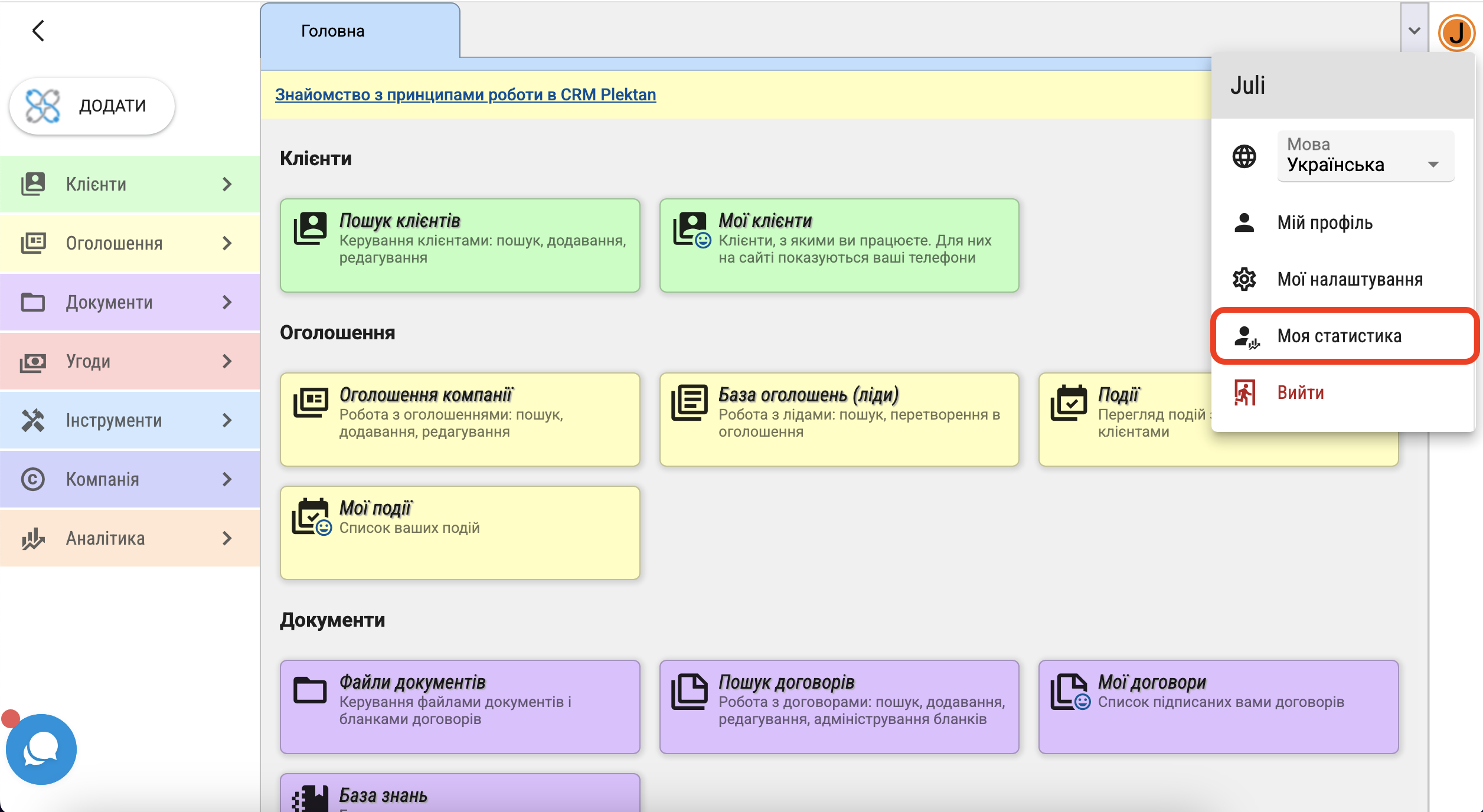The image size is (1483, 812).
Task: Open Мій профіль from the menu
Action: point(1324,223)
